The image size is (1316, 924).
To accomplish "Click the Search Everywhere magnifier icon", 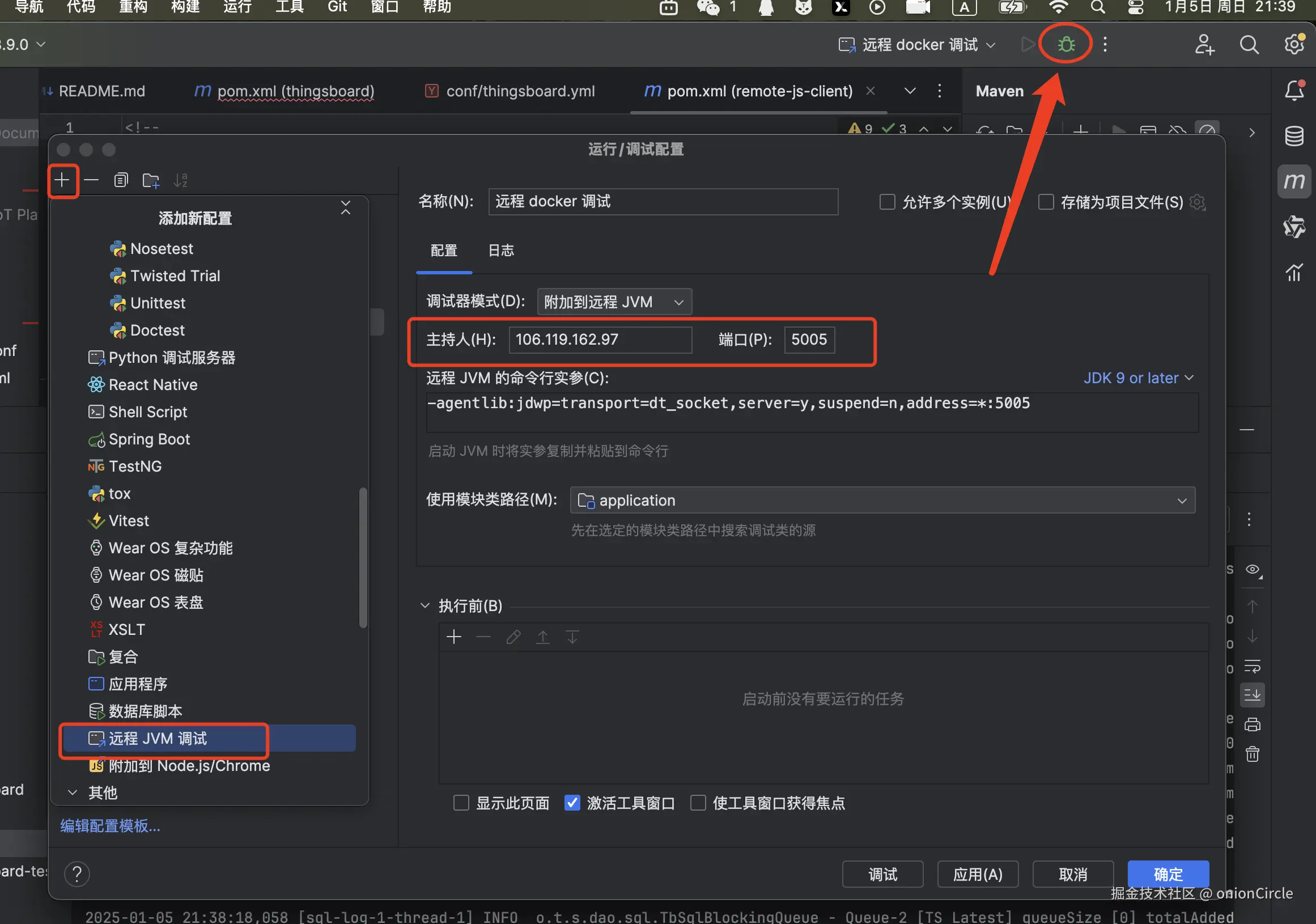I will click(x=1249, y=44).
